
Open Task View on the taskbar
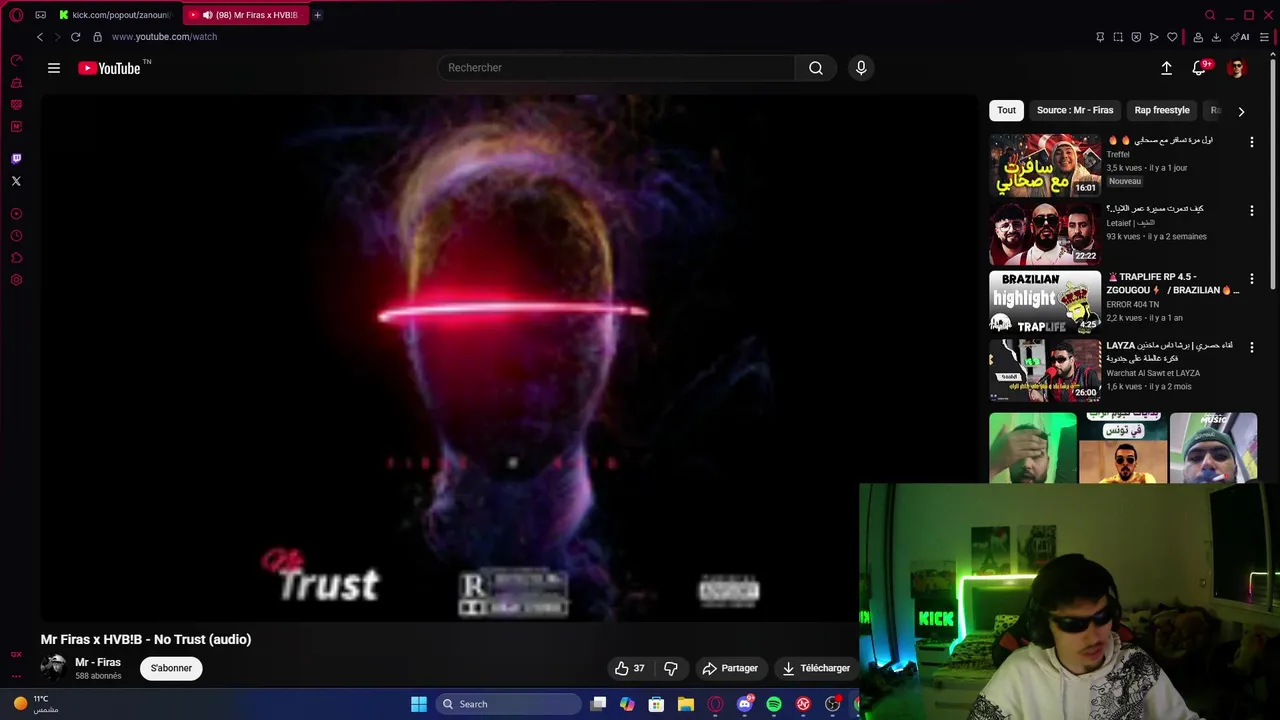pyautogui.click(x=598, y=704)
